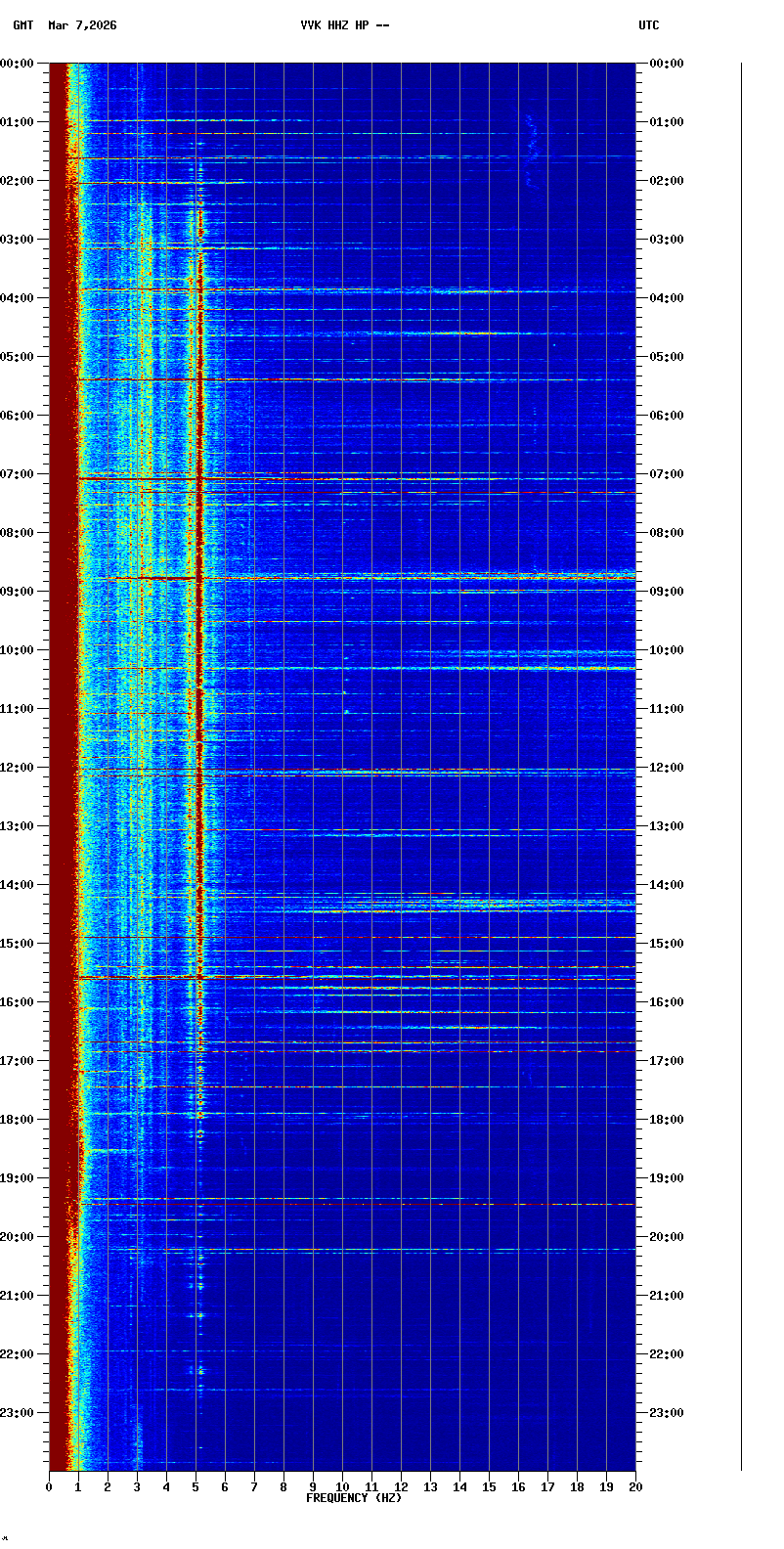Click the 06:00 time label on right axis
The height and width of the screenshot is (1549, 784).
666,416
